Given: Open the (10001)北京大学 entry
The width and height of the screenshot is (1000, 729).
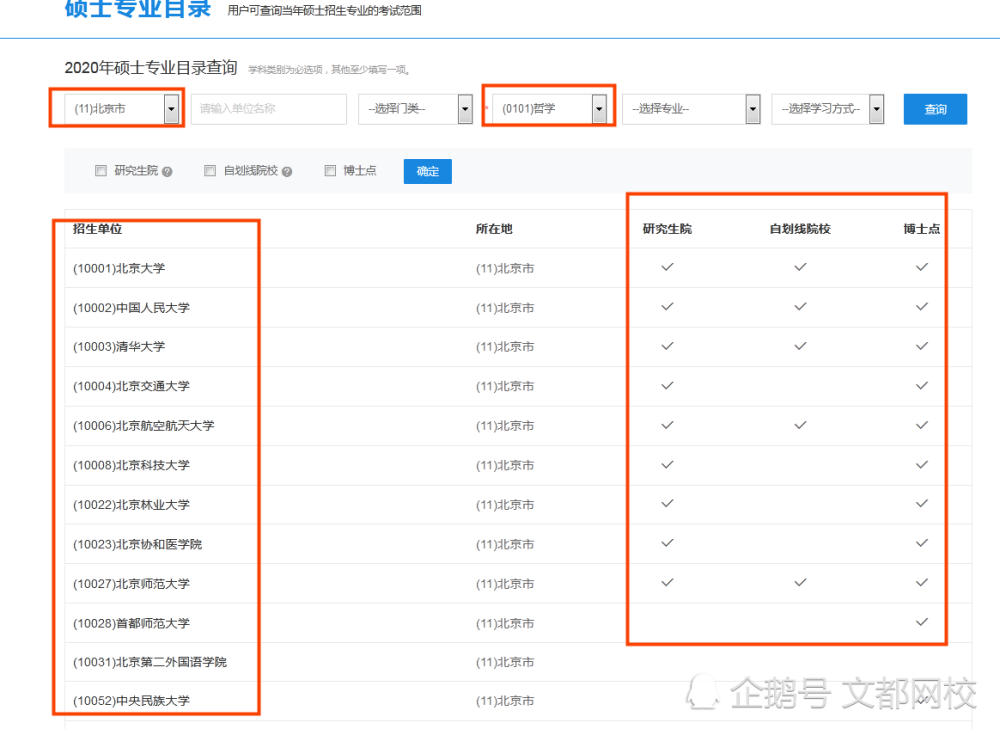Looking at the screenshot, I should tap(119, 269).
